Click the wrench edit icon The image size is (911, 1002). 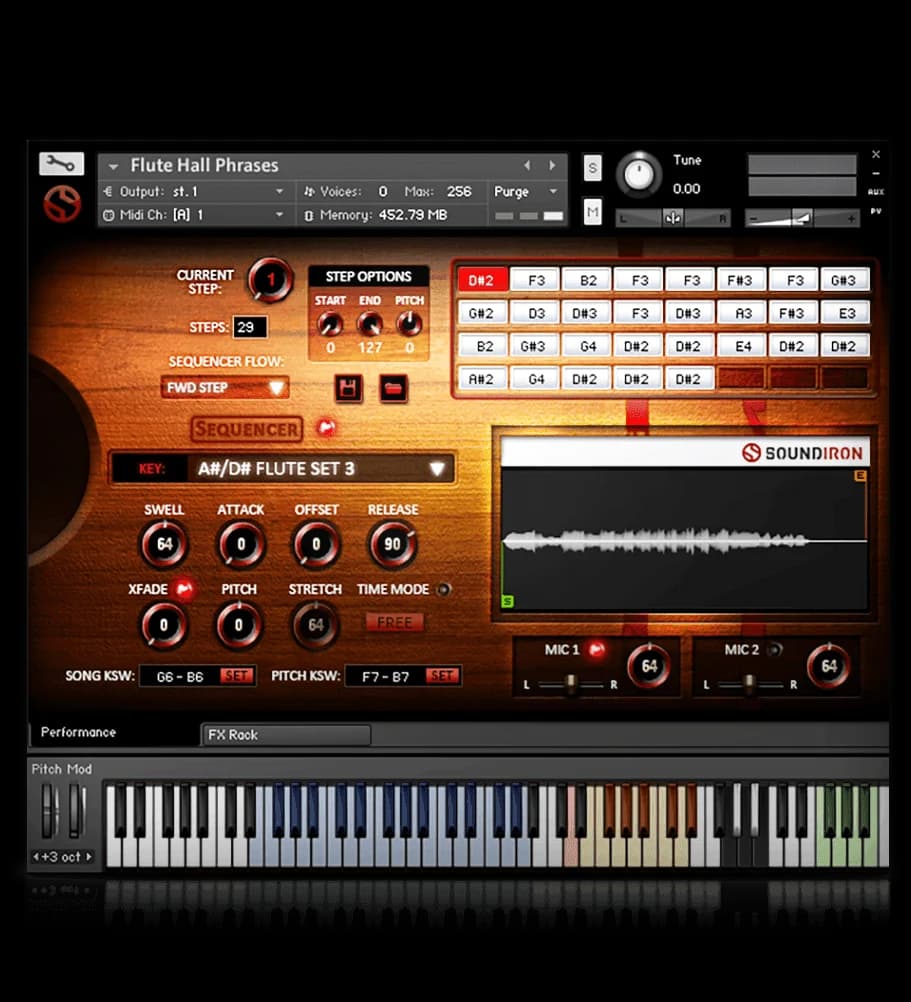[61, 164]
